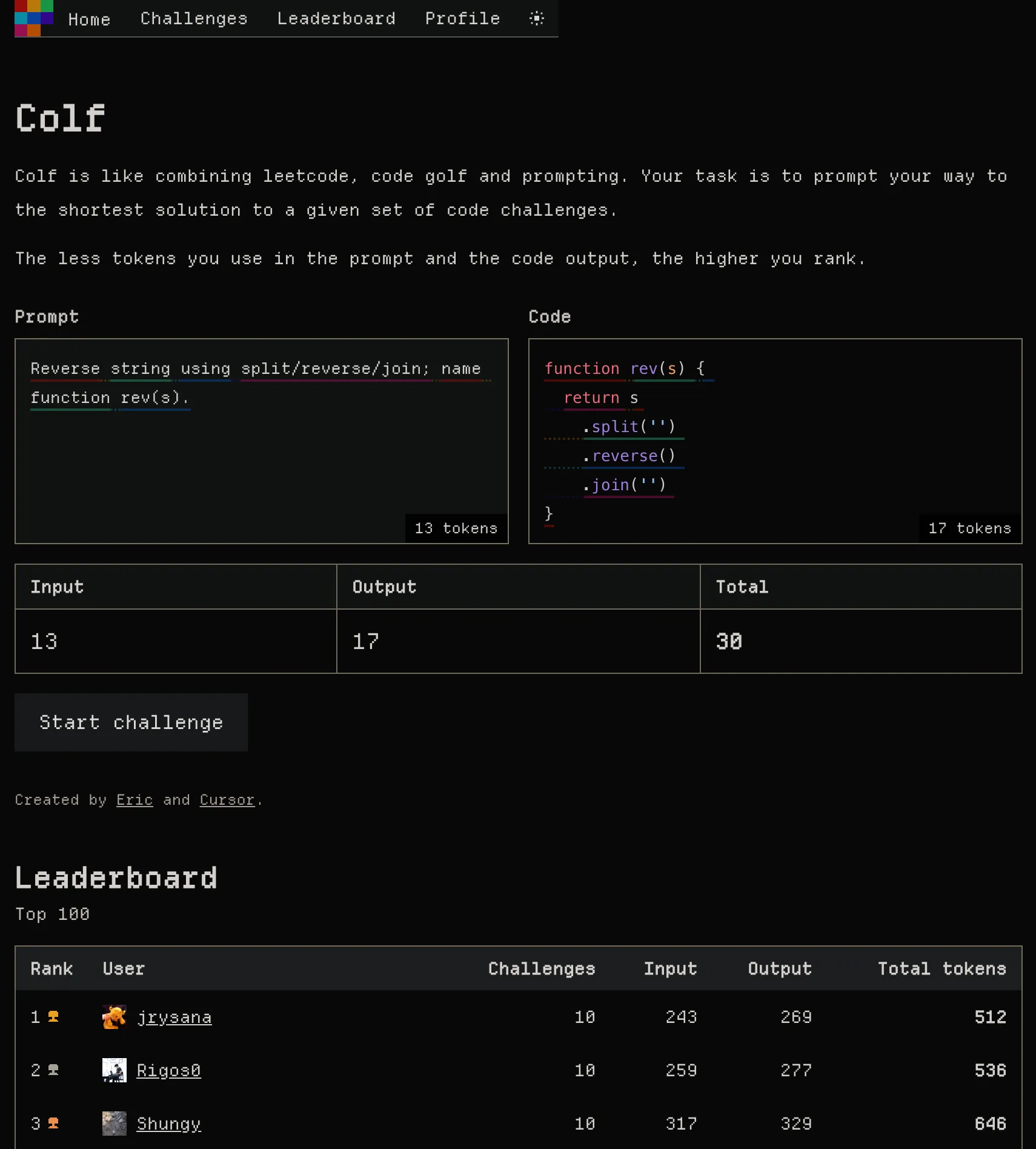Click the silver trophy icon for rank 2
1036x1149 pixels.
click(53, 1070)
